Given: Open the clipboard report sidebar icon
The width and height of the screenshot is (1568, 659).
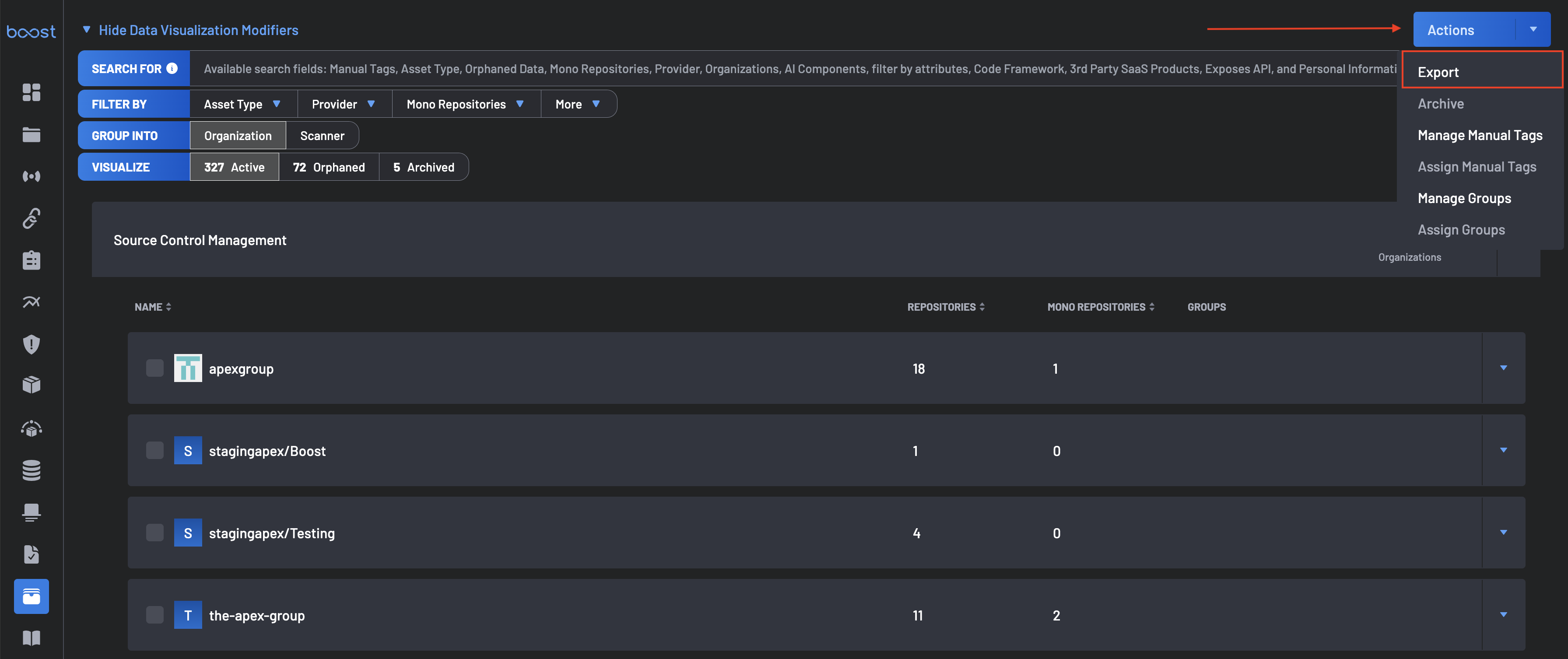Looking at the screenshot, I should (x=31, y=260).
